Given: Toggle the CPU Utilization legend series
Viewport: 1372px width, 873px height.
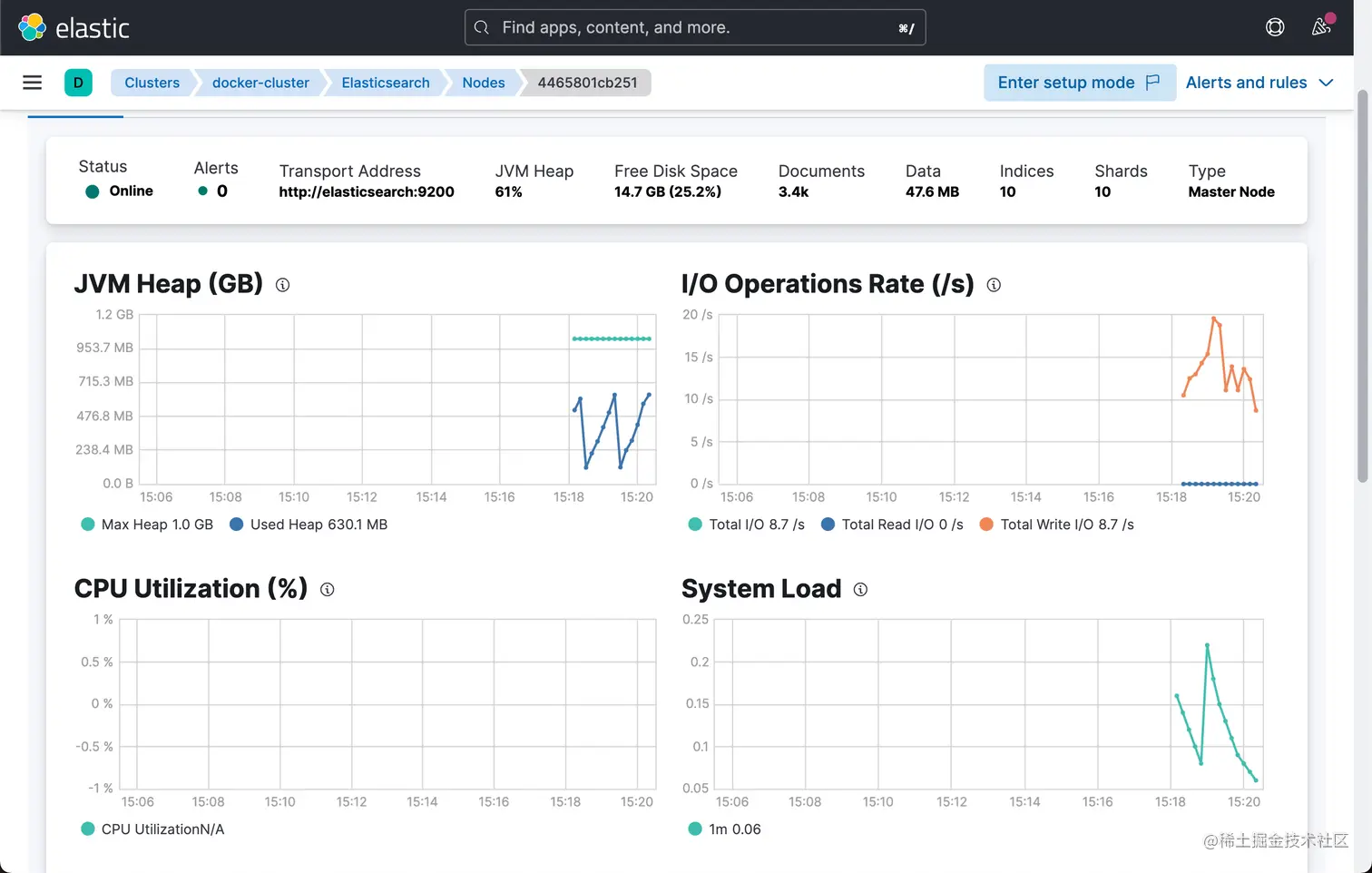Looking at the screenshot, I should coord(152,829).
